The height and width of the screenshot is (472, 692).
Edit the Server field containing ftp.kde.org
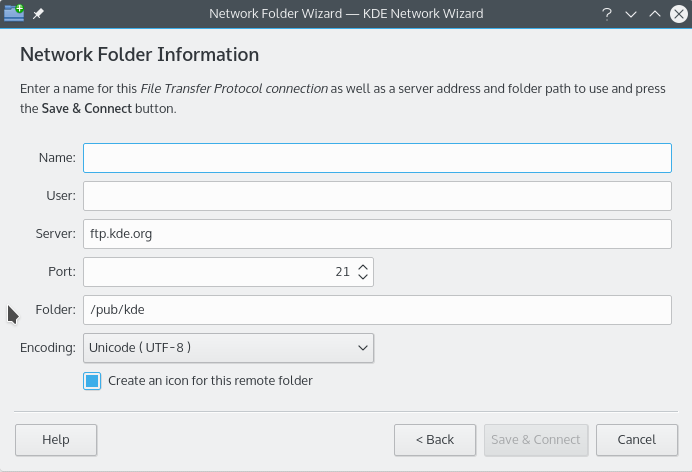[376, 234]
